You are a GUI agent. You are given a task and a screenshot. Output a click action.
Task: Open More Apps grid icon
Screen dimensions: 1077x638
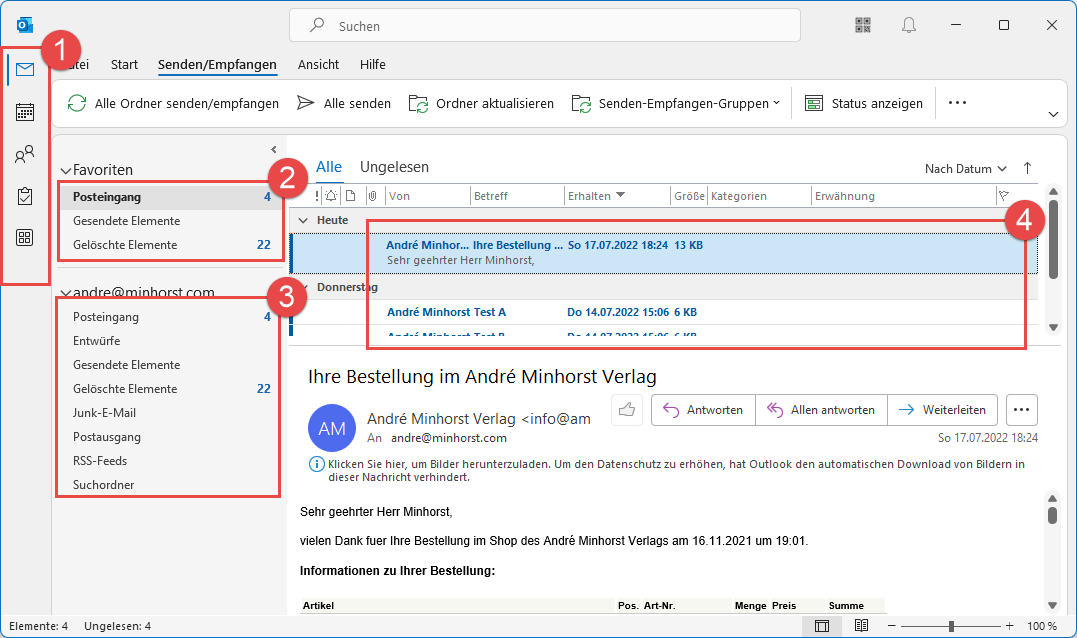(25, 238)
